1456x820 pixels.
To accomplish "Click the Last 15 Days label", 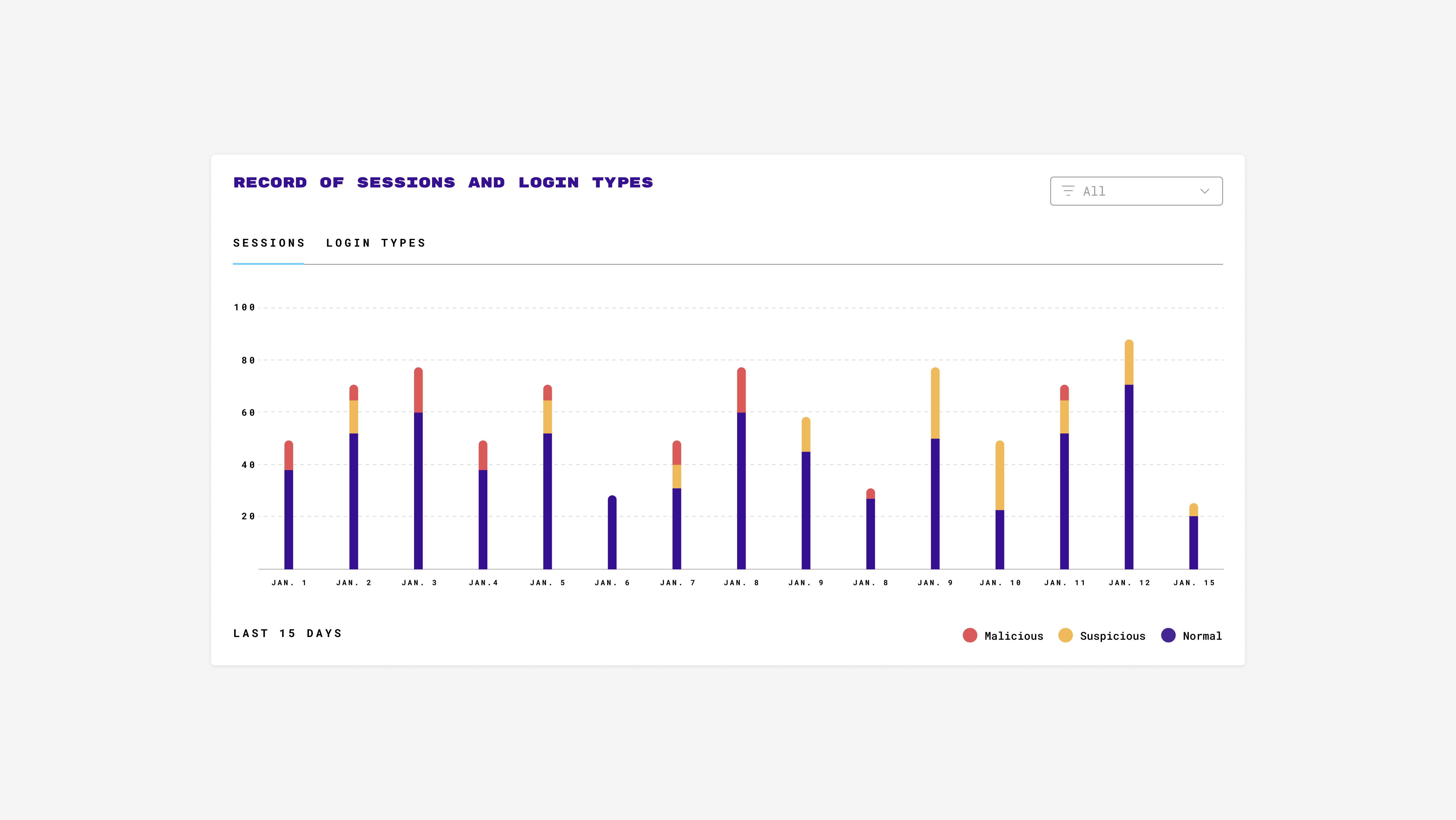I will (x=288, y=633).
